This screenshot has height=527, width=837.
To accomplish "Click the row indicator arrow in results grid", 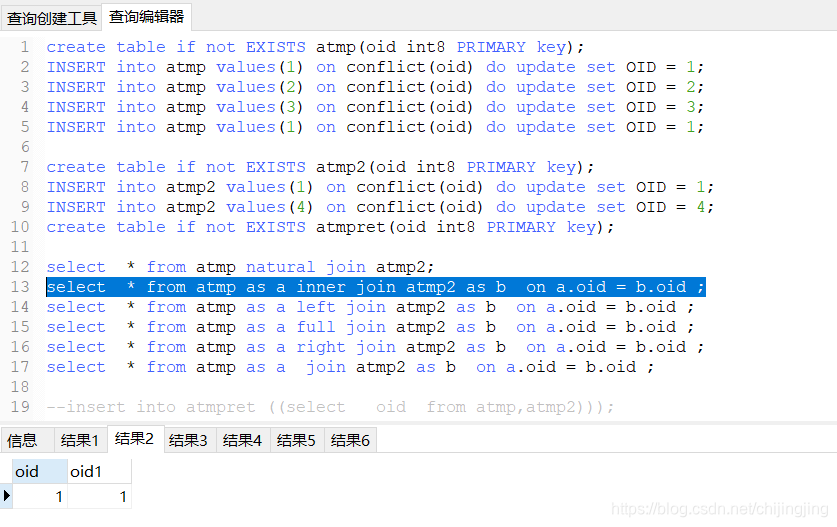I will pos(6,496).
